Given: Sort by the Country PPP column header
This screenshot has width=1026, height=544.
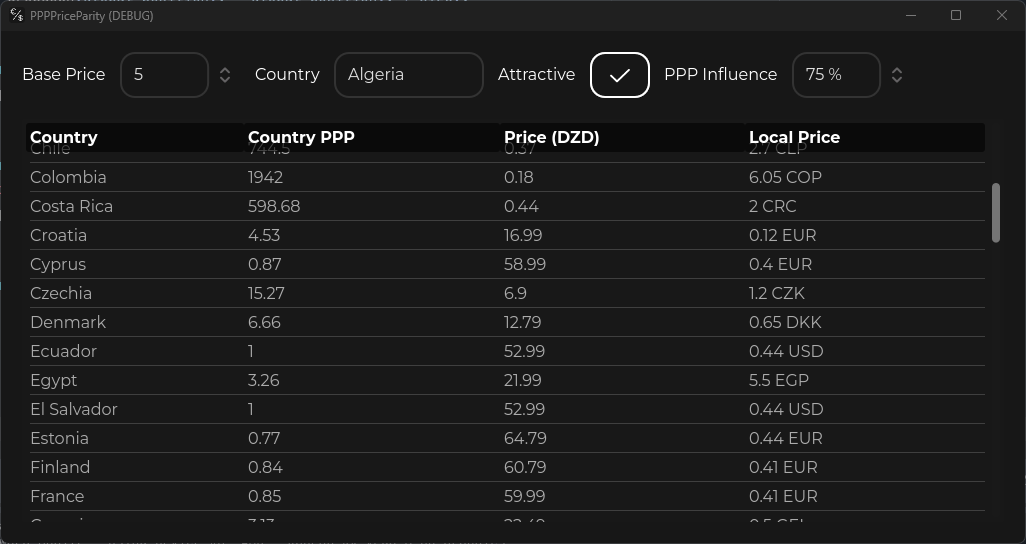Looking at the screenshot, I should click(x=301, y=137).
